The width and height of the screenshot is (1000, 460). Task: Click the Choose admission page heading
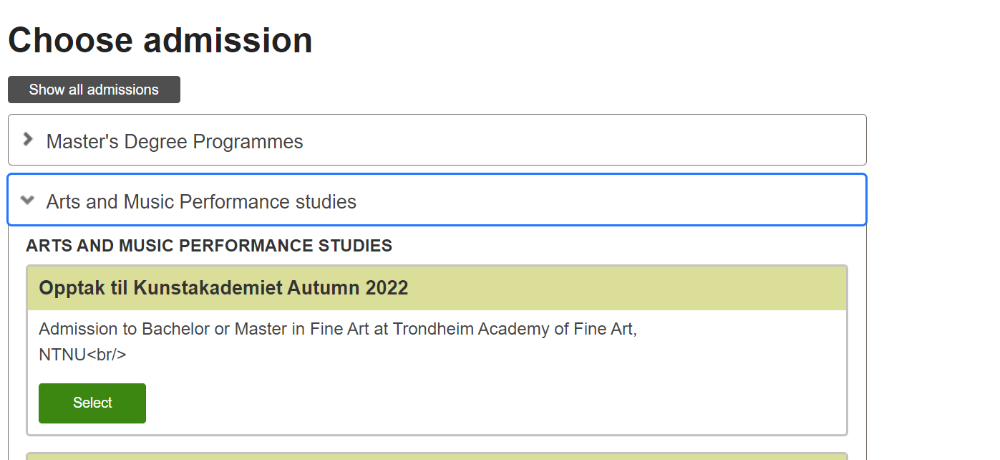[x=160, y=40]
